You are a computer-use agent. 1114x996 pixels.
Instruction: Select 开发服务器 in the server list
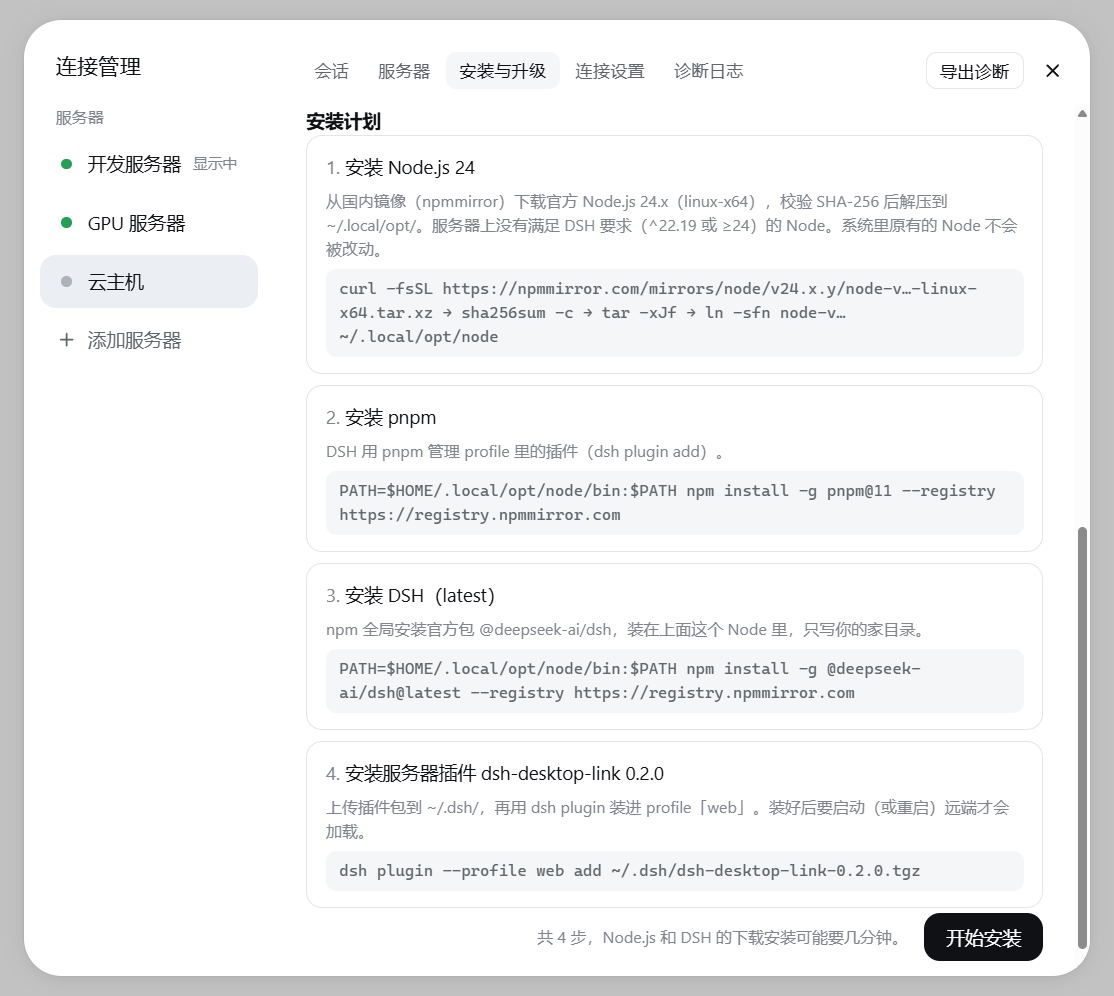tap(148, 164)
